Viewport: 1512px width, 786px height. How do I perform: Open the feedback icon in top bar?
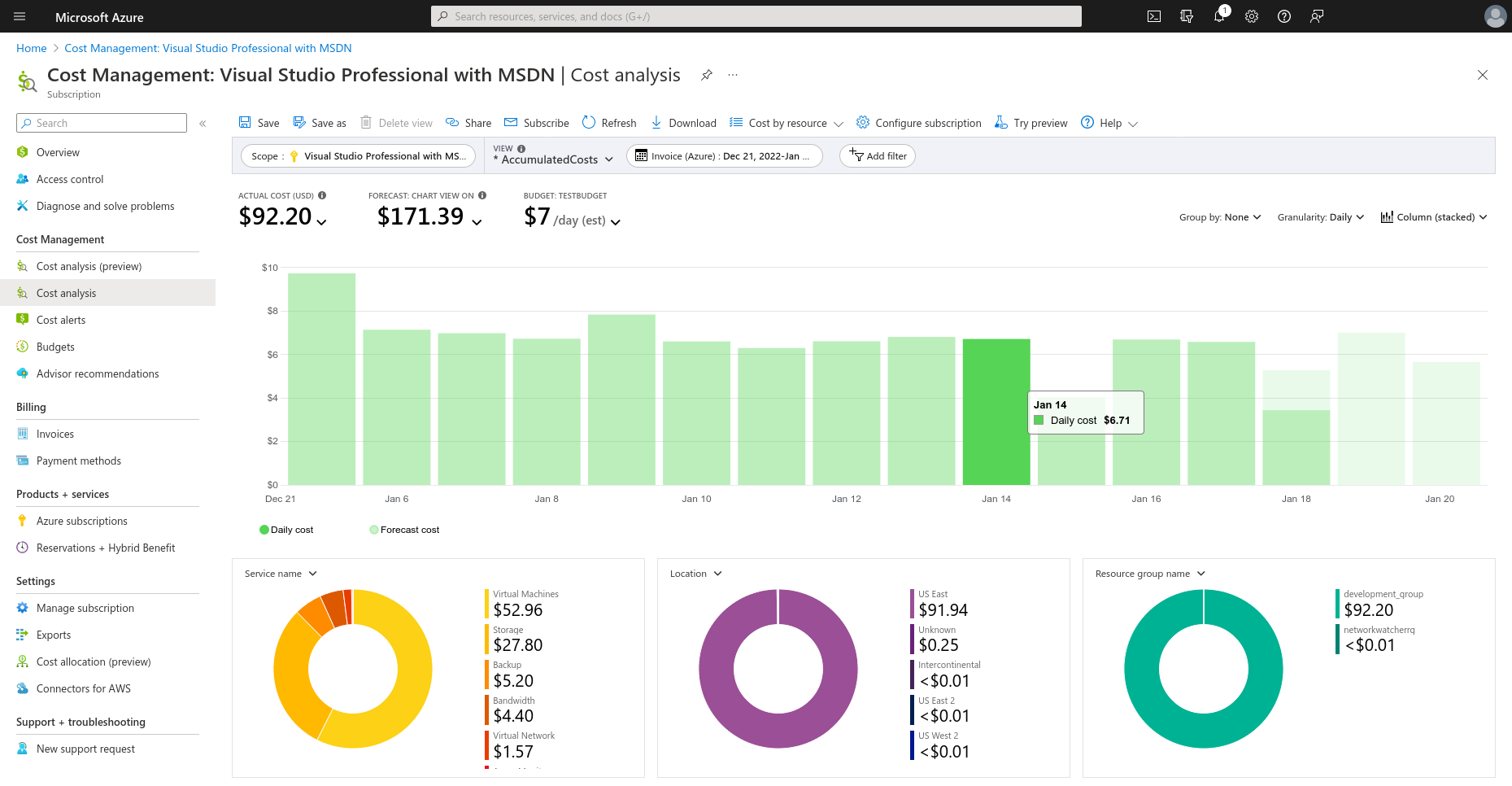coord(1317,16)
